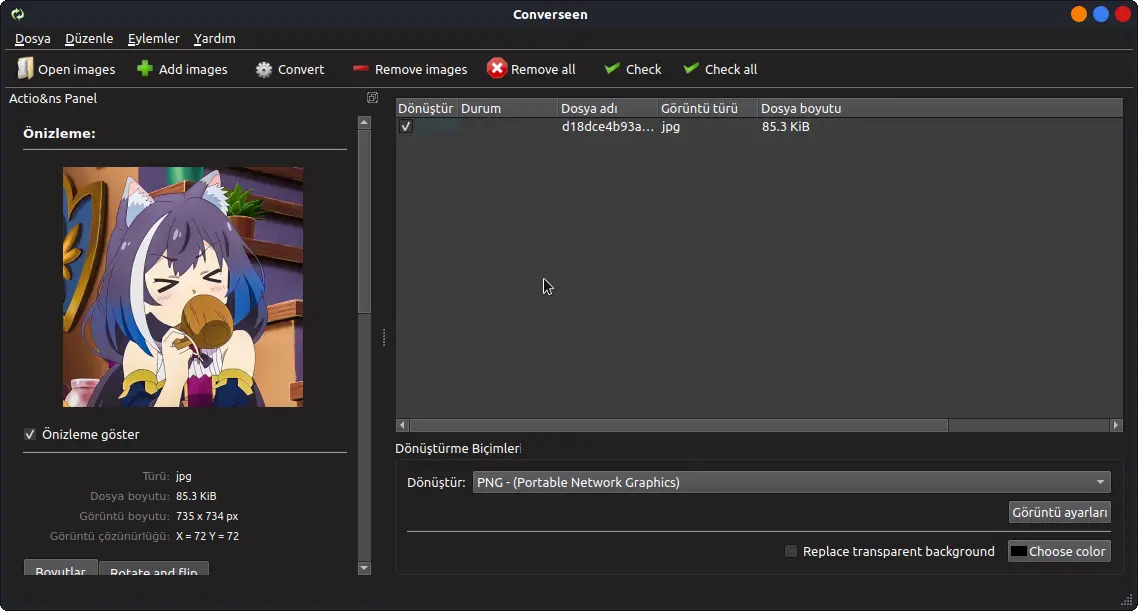Undock the Actions Panel with float icon
This screenshot has height=611, width=1138.
tap(372, 98)
